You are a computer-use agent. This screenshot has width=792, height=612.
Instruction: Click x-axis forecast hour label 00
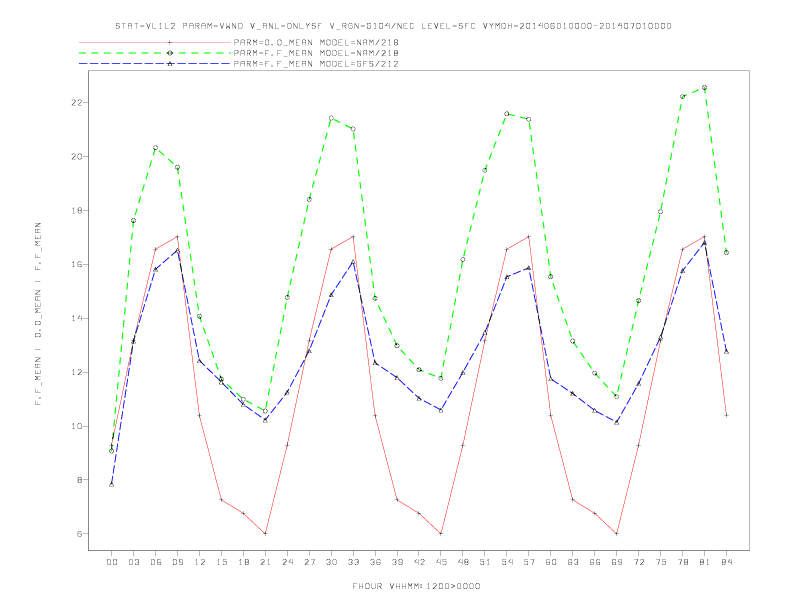(x=112, y=562)
